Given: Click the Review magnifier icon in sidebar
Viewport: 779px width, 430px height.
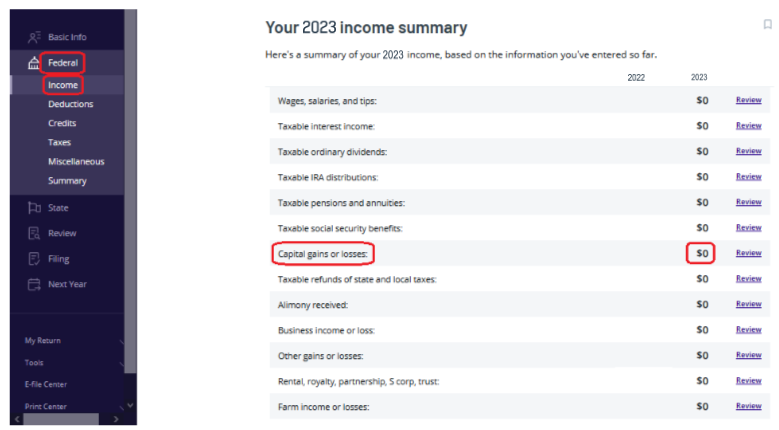Looking at the screenshot, I should tap(34, 233).
